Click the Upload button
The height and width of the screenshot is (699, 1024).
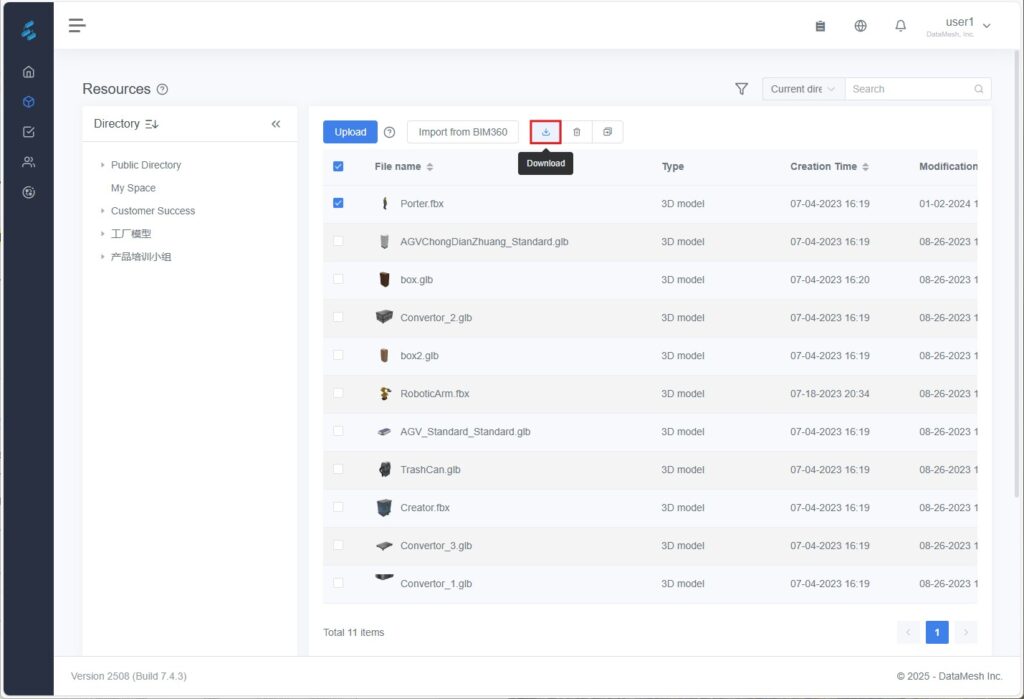[x=350, y=132]
